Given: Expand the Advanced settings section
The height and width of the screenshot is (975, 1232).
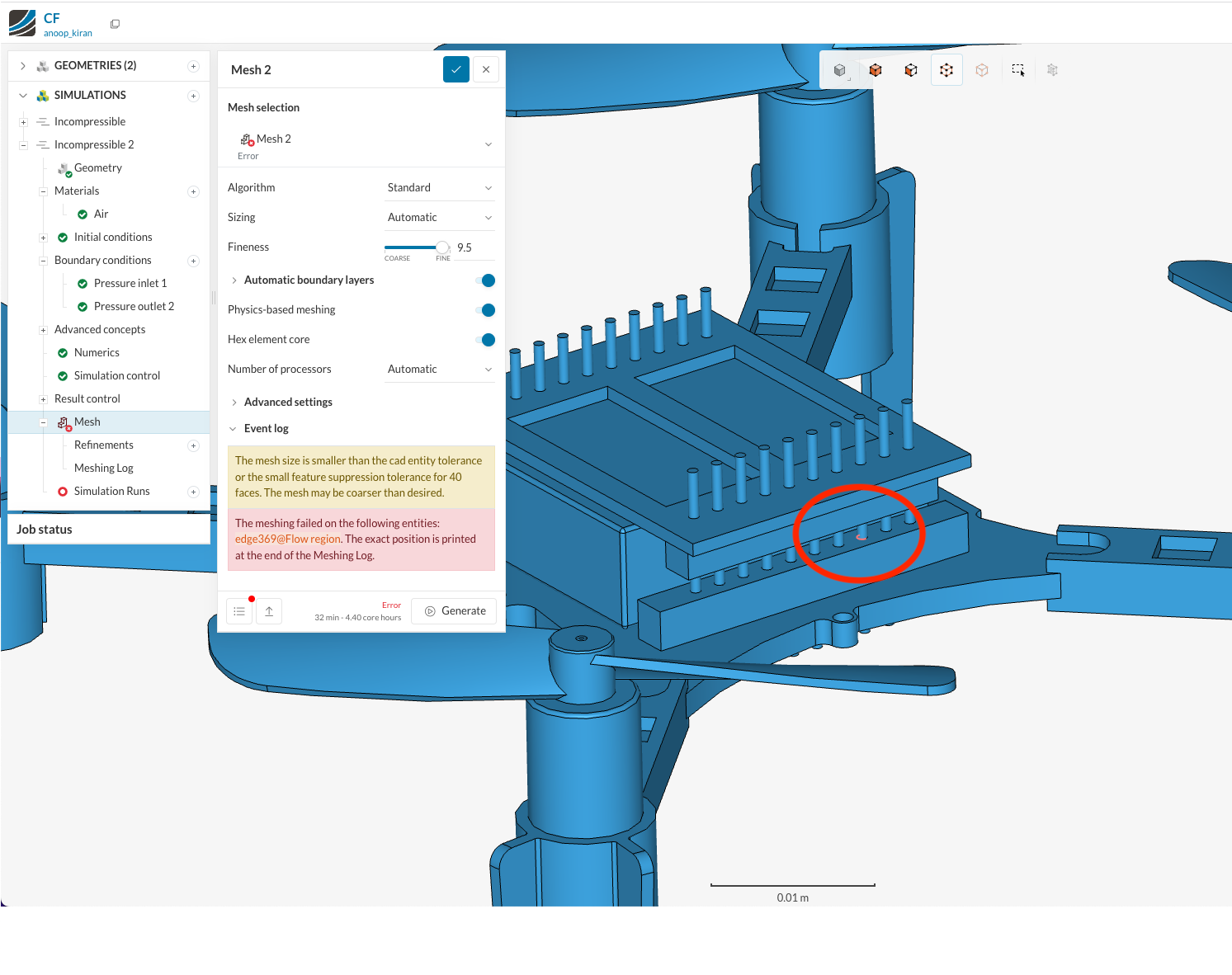Looking at the screenshot, I should (x=287, y=402).
